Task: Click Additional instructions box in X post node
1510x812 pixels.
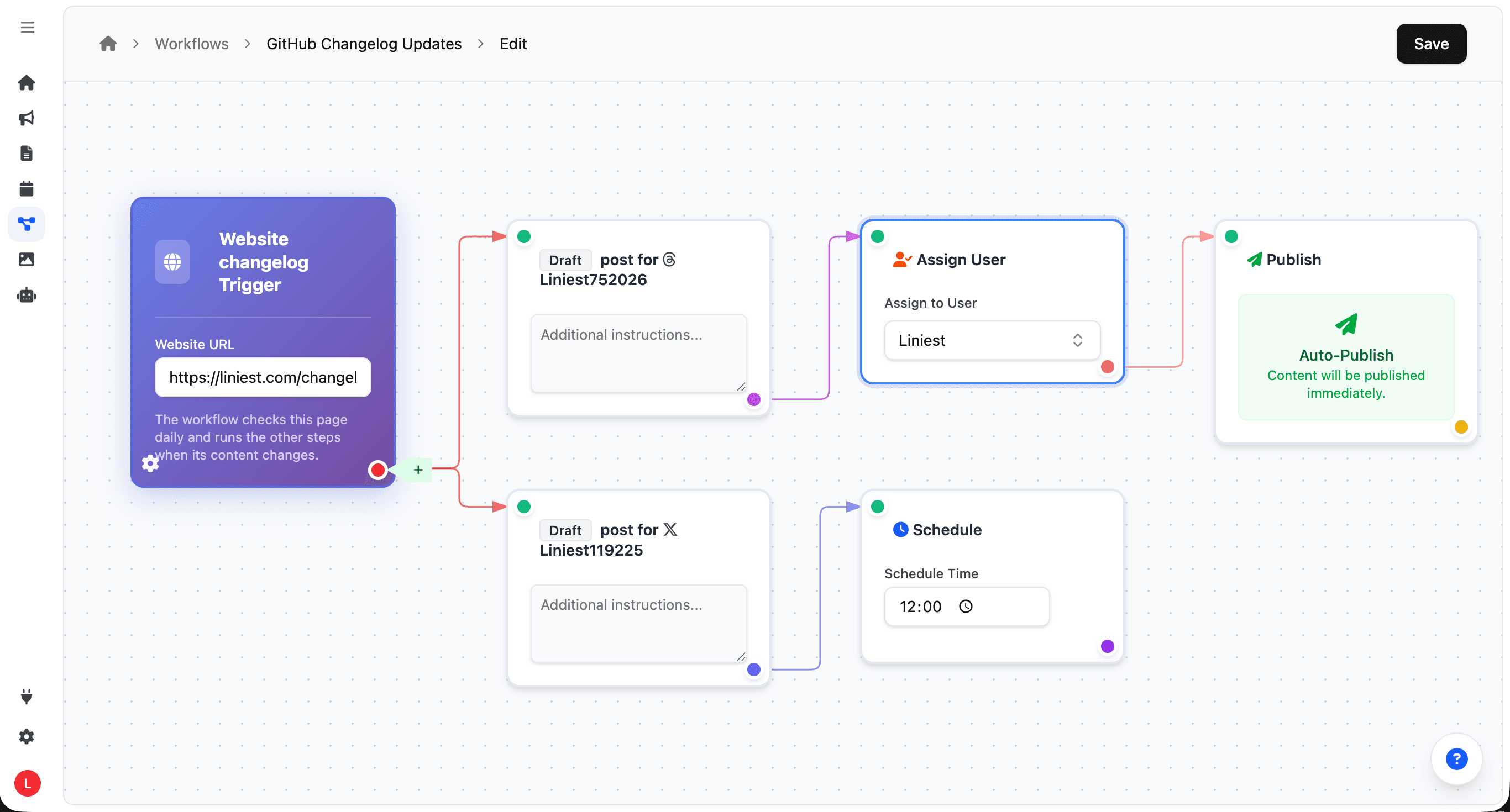Action: pos(638,623)
